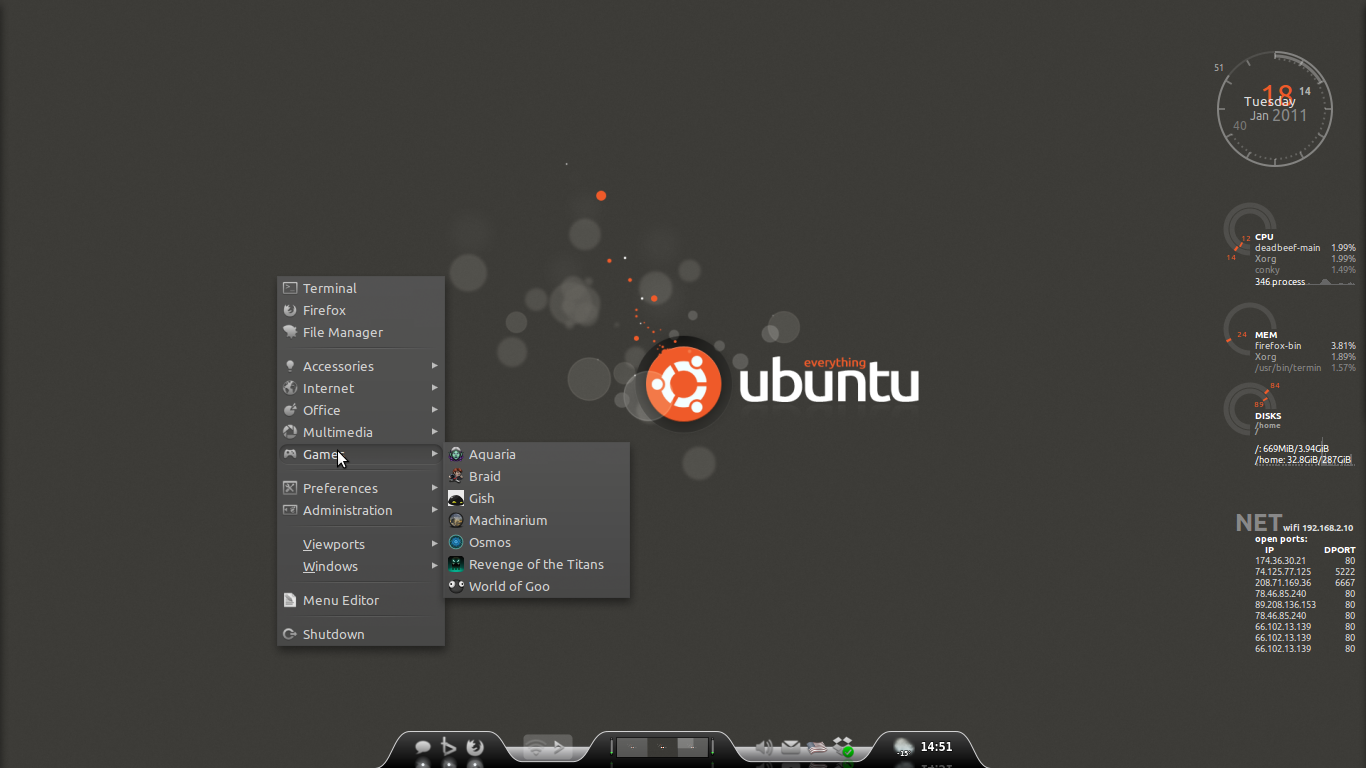Launch Firefox from the menu
Screen dimensions: 1366x768
[x=361, y=310]
